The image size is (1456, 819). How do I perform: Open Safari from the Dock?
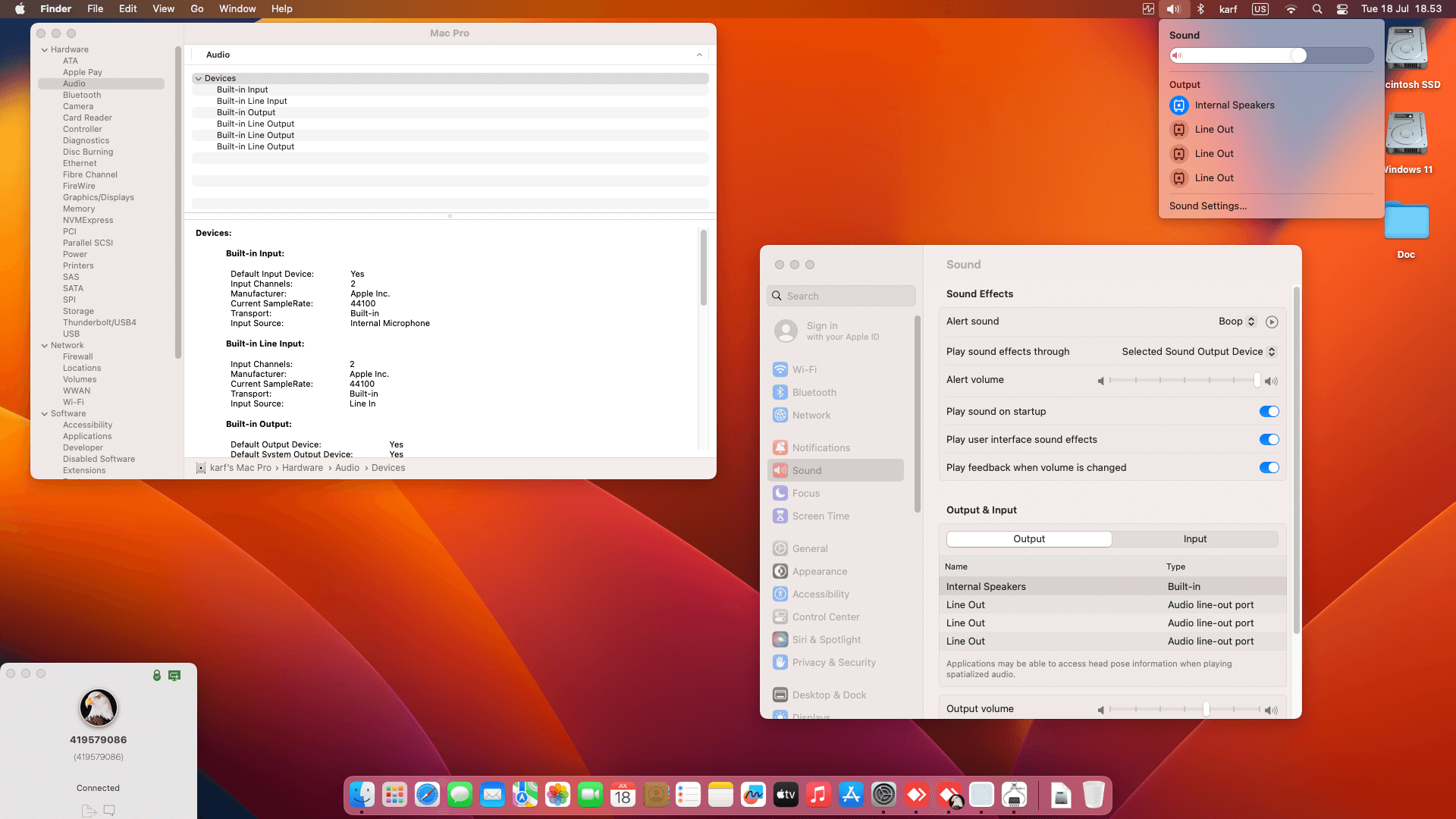pos(427,795)
